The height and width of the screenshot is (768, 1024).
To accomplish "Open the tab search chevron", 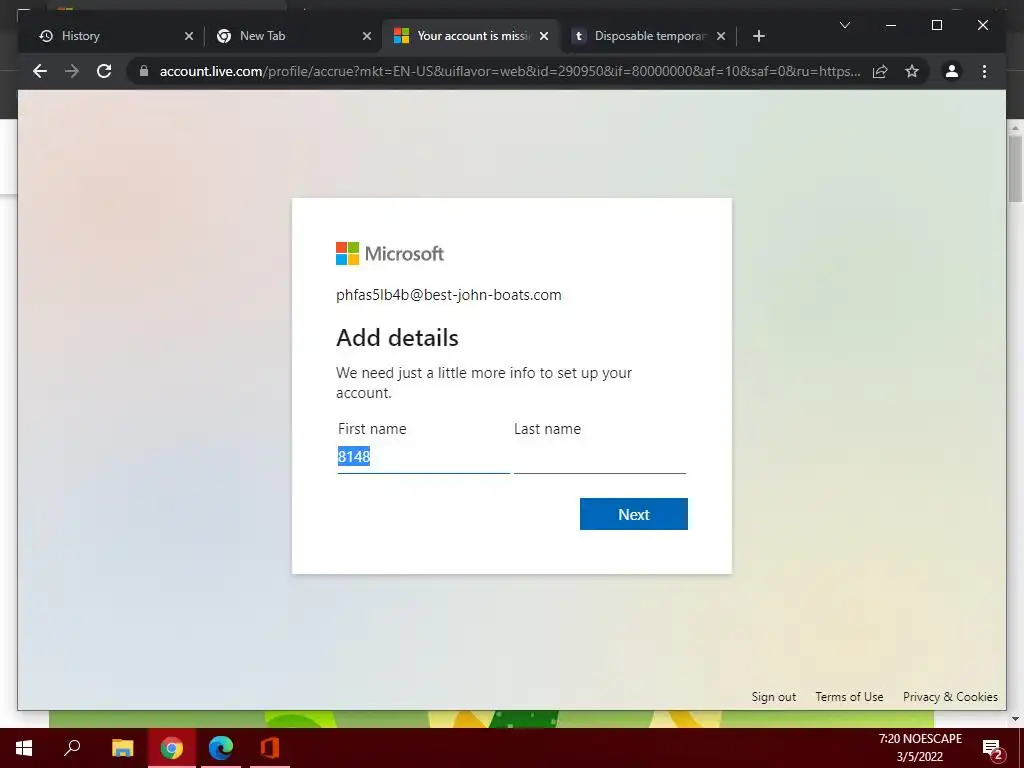I will tap(844, 25).
